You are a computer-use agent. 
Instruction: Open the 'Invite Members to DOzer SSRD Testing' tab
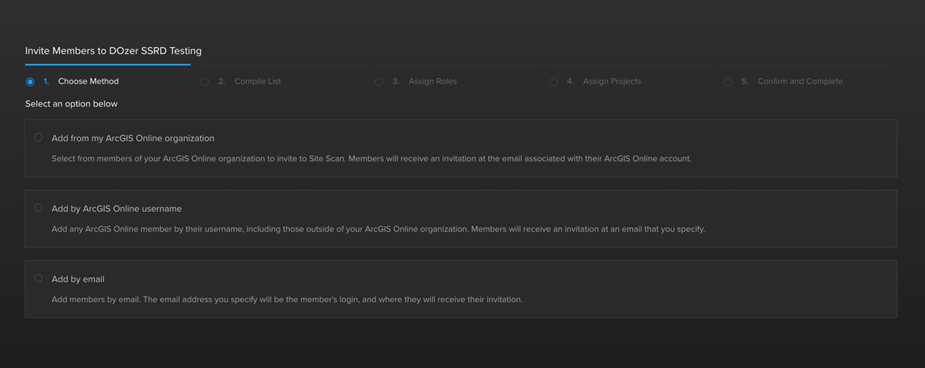coord(113,51)
